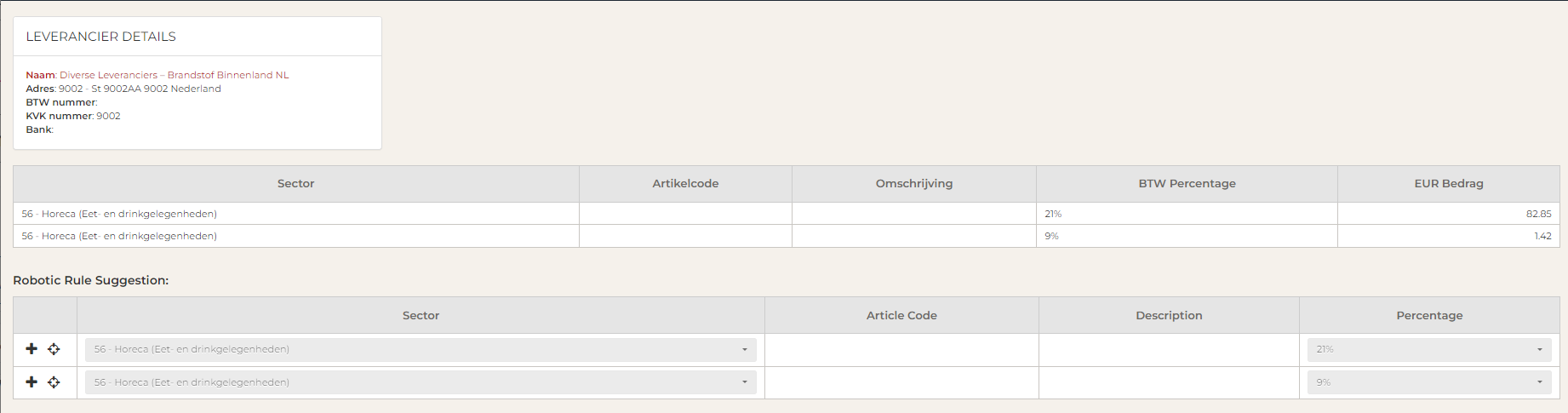The height and width of the screenshot is (413, 1568).
Task: Open the Diverse Leveranciers supplier name link
Action: coord(174,75)
